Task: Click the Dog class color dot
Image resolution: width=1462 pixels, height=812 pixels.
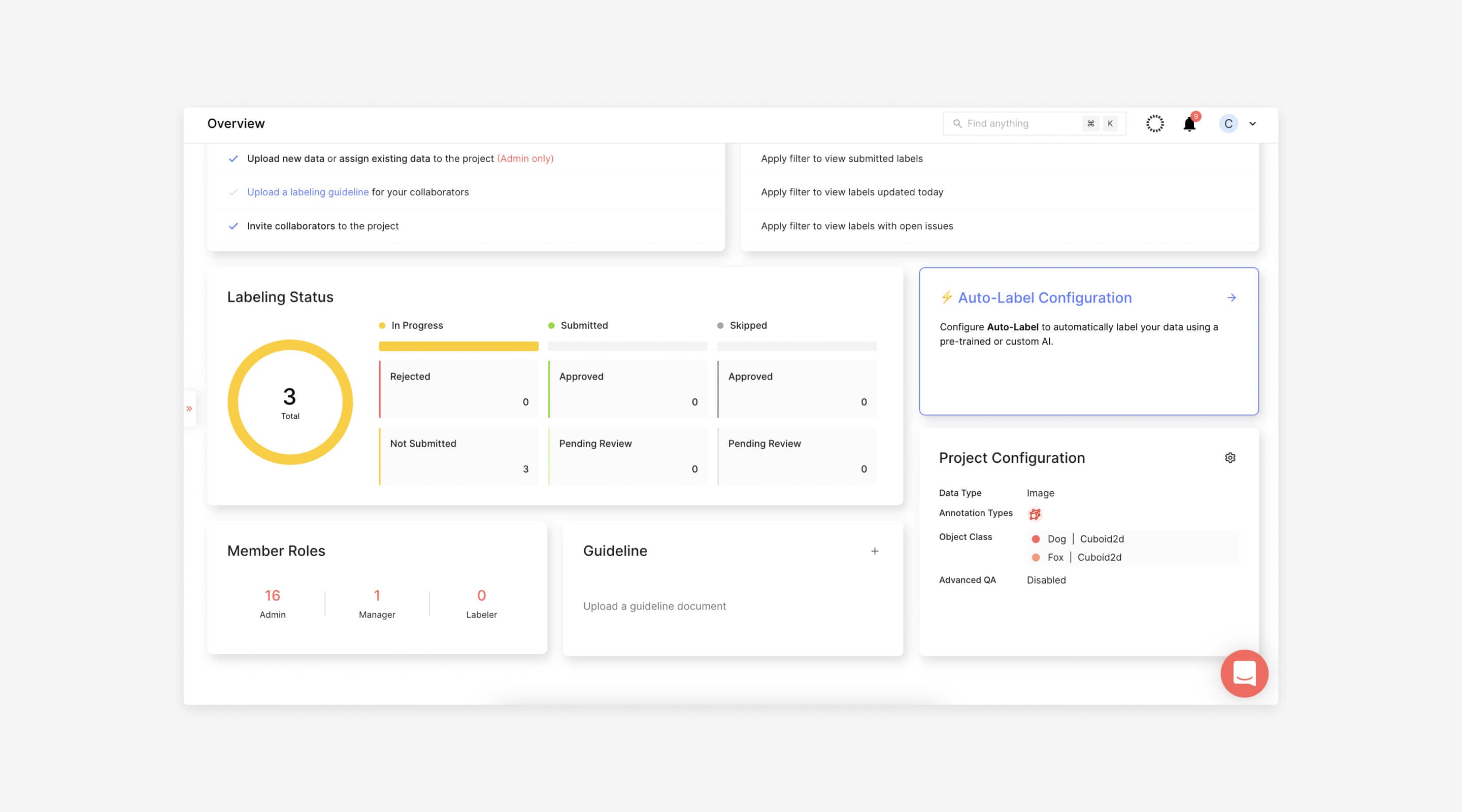Action: click(1035, 539)
